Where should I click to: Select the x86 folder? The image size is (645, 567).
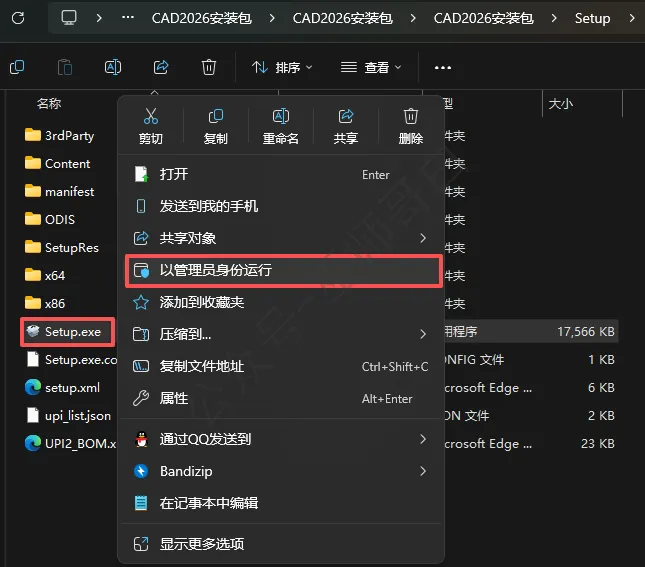[x=45, y=303]
